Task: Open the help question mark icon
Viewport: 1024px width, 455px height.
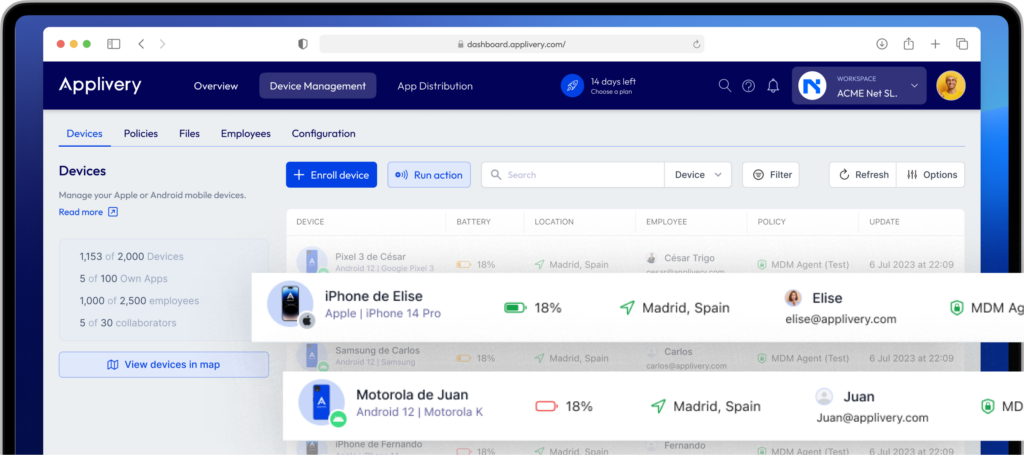Action: pyautogui.click(x=748, y=86)
